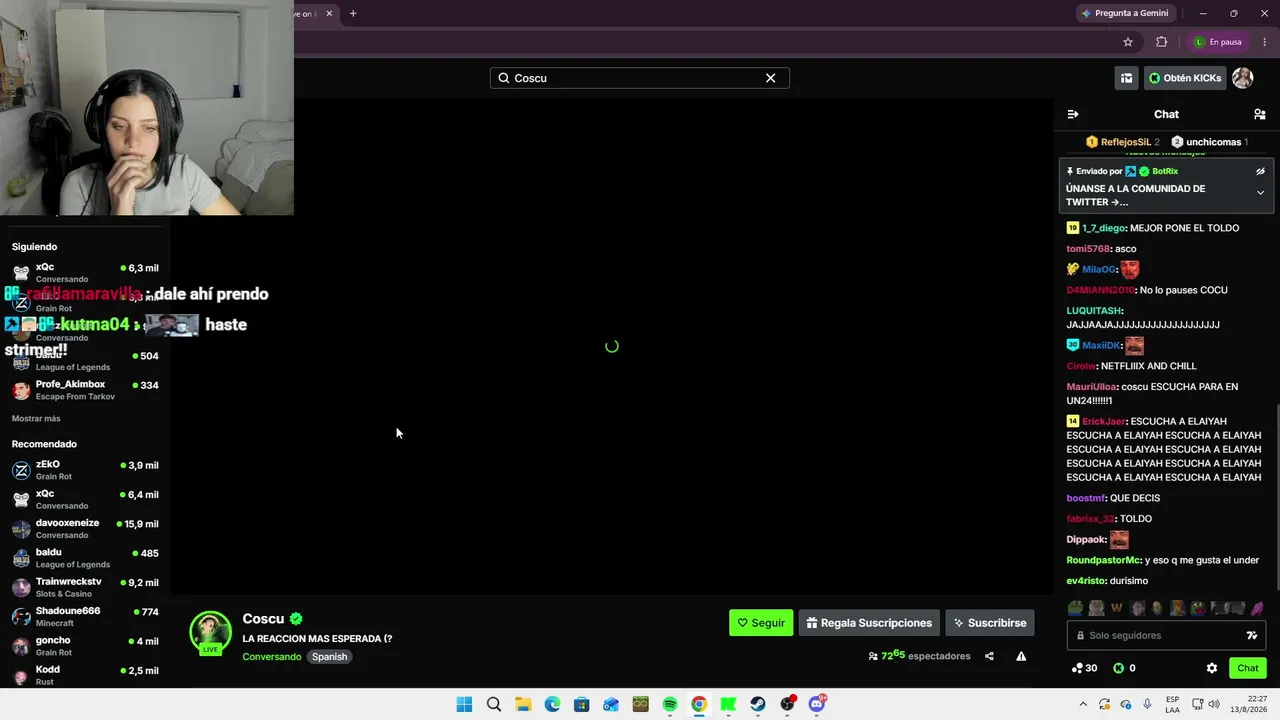Open xQc in the Siguiendo list
The height and width of the screenshot is (720, 1280).
pos(85,272)
